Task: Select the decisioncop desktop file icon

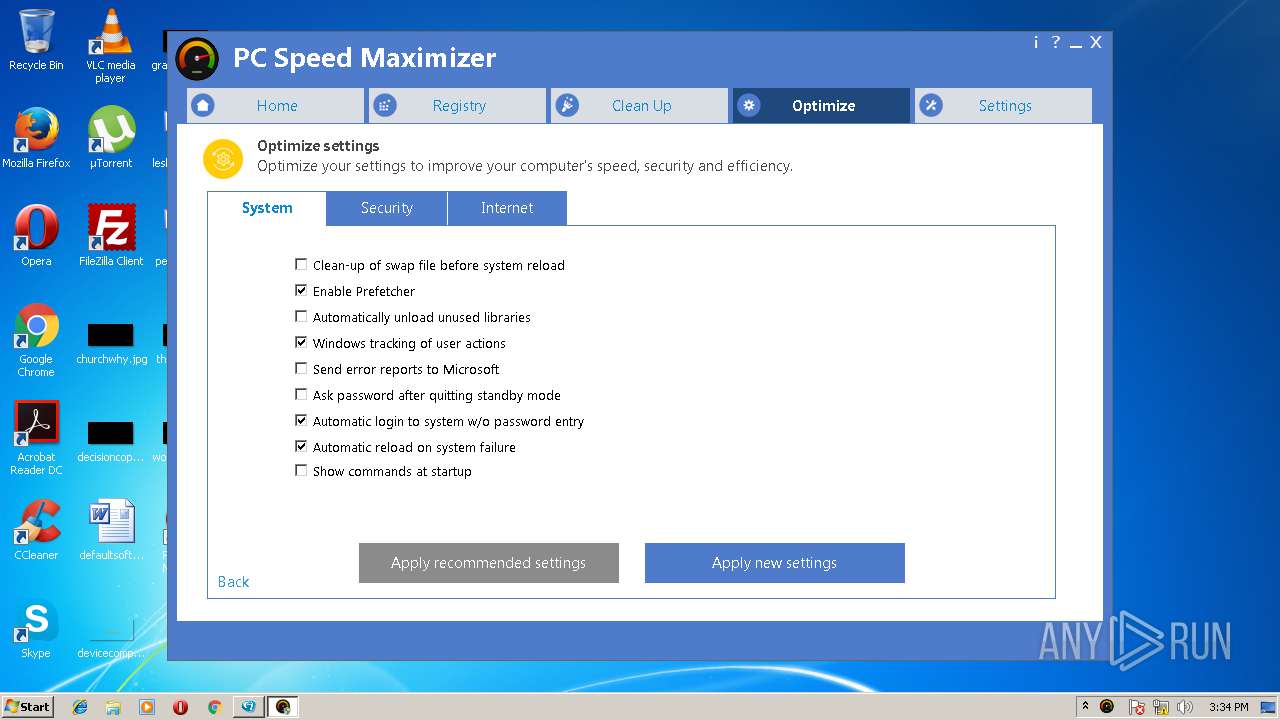Action: [x=110, y=441]
